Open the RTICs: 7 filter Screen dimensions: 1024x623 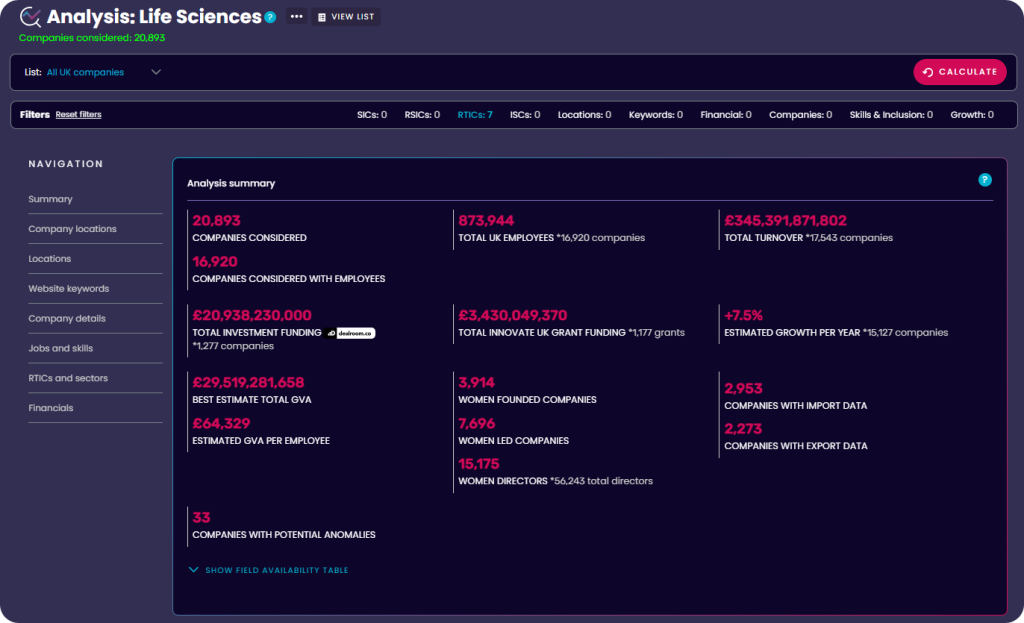(474, 115)
